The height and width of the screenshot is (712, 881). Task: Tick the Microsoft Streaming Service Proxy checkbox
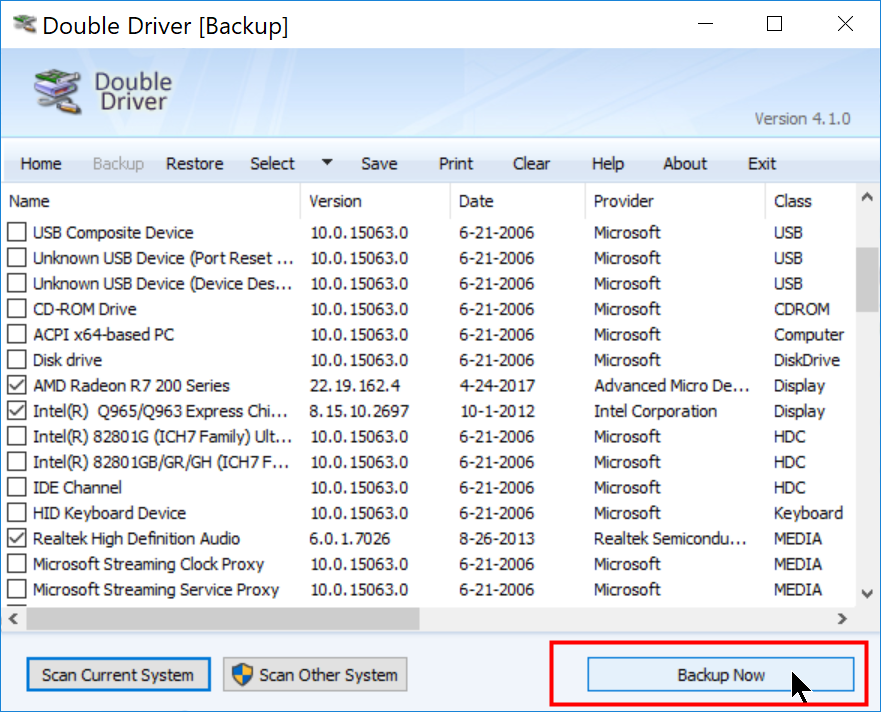17,589
